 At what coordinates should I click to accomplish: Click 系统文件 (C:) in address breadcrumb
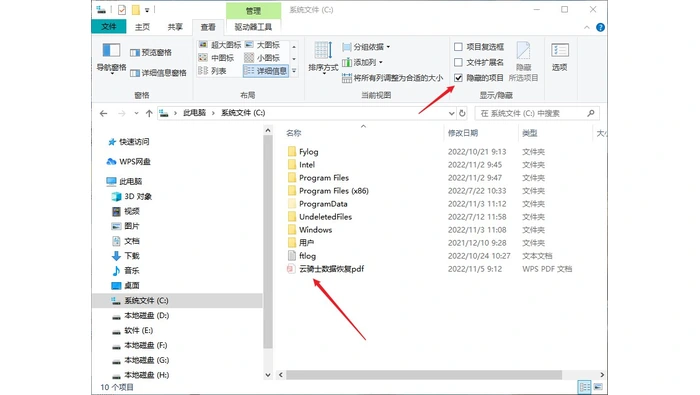[243, 113]
